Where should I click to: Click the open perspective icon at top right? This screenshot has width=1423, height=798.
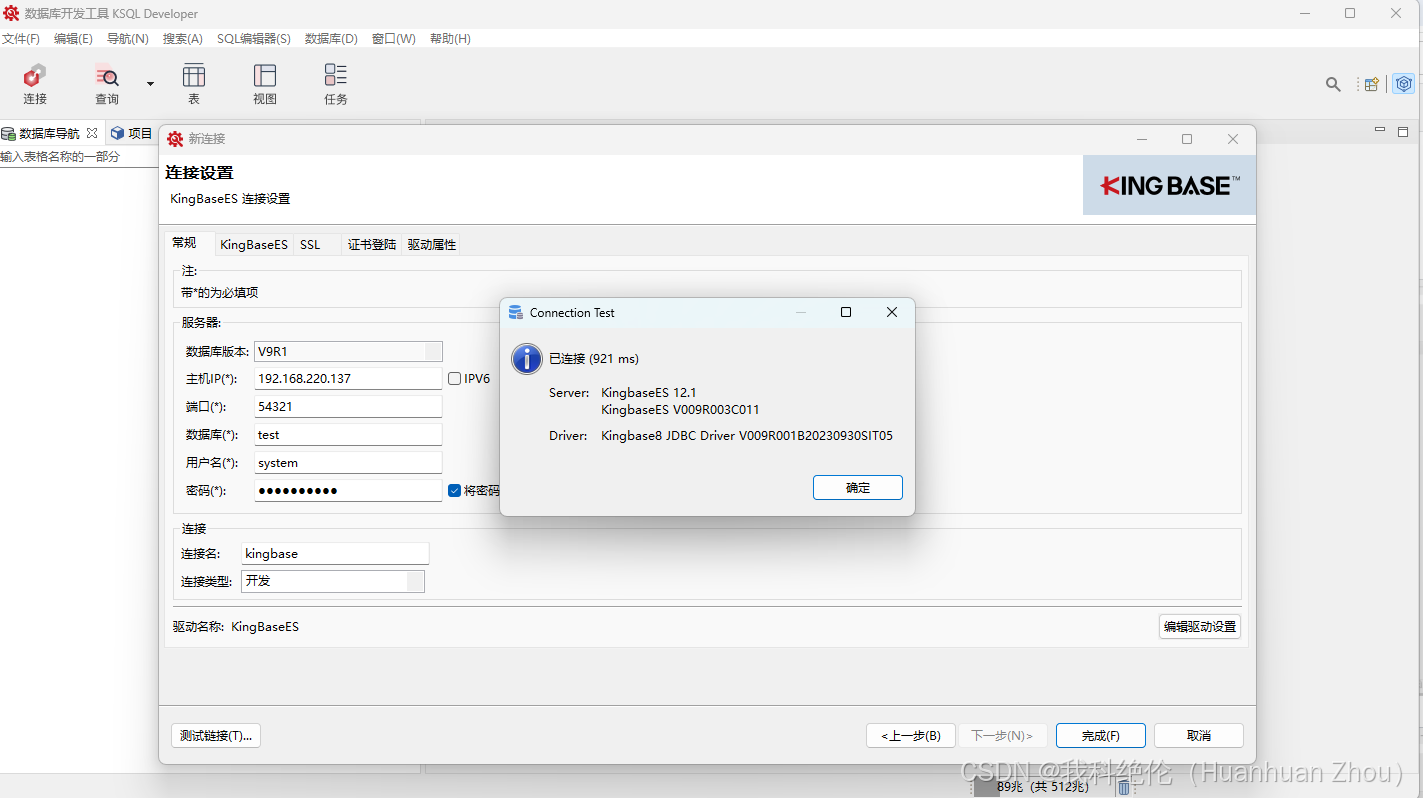1372,85
